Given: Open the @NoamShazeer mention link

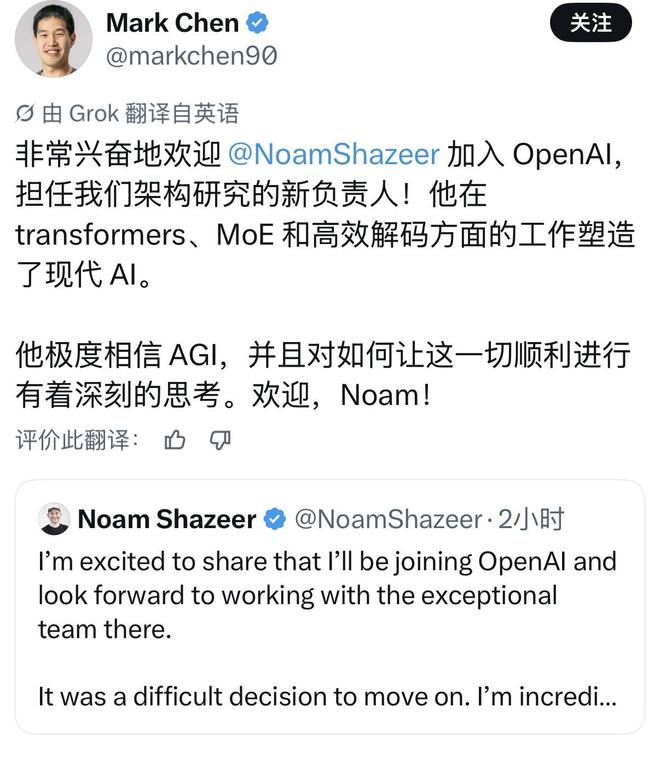Looking at the screenshot, I should click(333, 154).
